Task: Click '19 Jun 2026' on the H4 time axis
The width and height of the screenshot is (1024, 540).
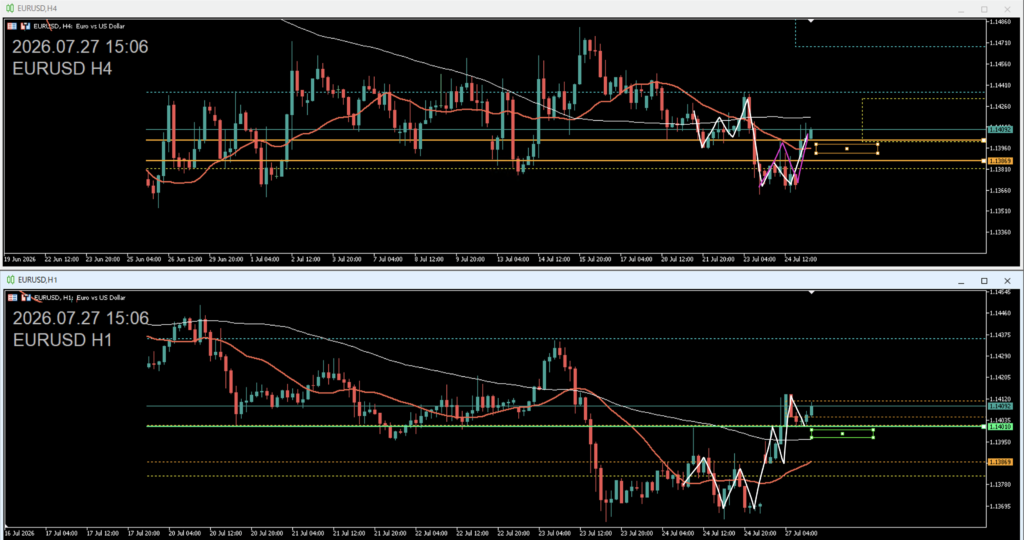Action: coord(20,259)
